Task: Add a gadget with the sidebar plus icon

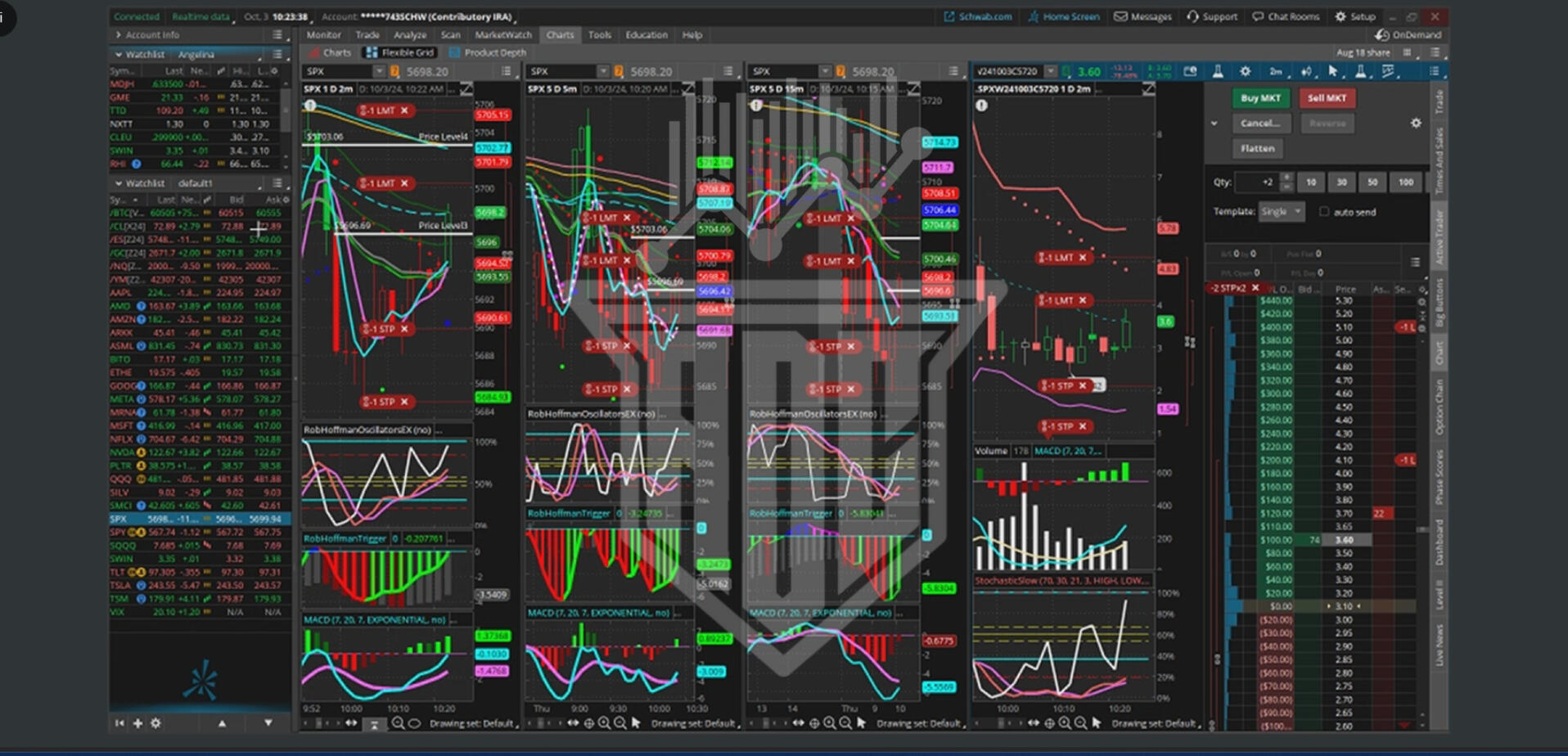Action: pyautogui.click(x=137, y=723)
